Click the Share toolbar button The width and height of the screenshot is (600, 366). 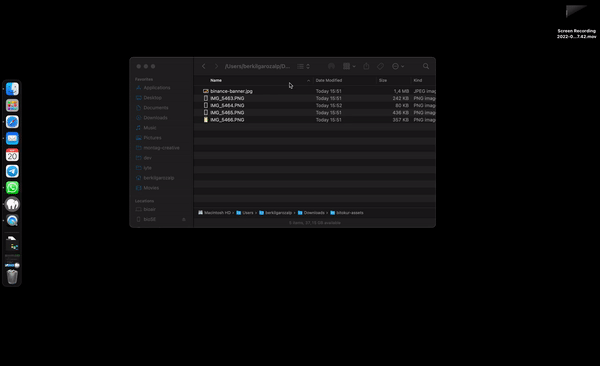point(366,66)
